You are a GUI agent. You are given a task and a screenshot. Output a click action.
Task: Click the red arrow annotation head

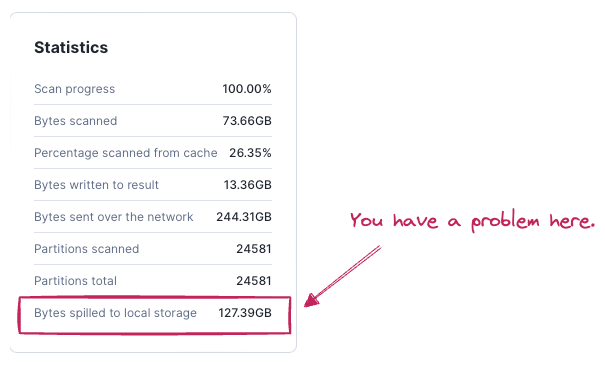pyautogui.click(x=311, y=300)
